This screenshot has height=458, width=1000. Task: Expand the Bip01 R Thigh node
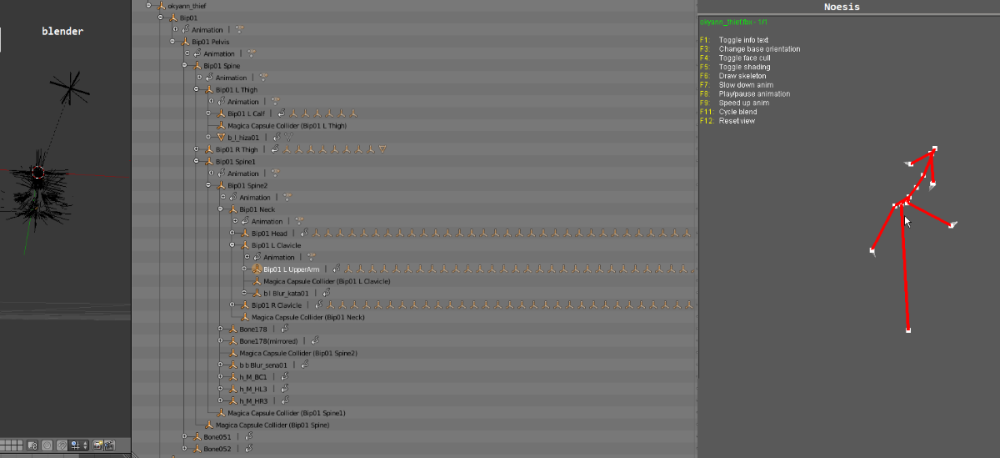tap(197, 150)
